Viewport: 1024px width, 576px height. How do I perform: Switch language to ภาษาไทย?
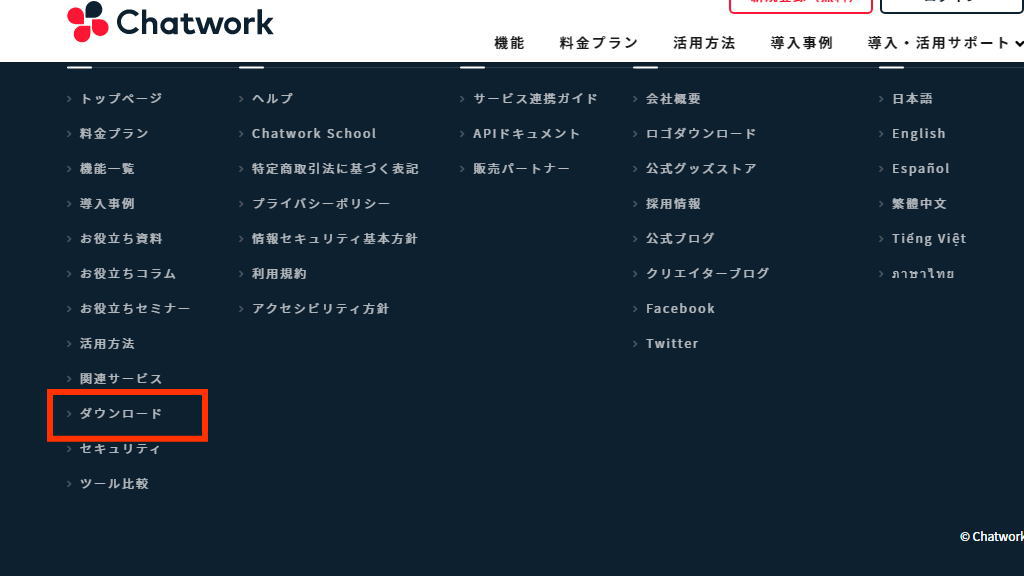tap(923, 274)
